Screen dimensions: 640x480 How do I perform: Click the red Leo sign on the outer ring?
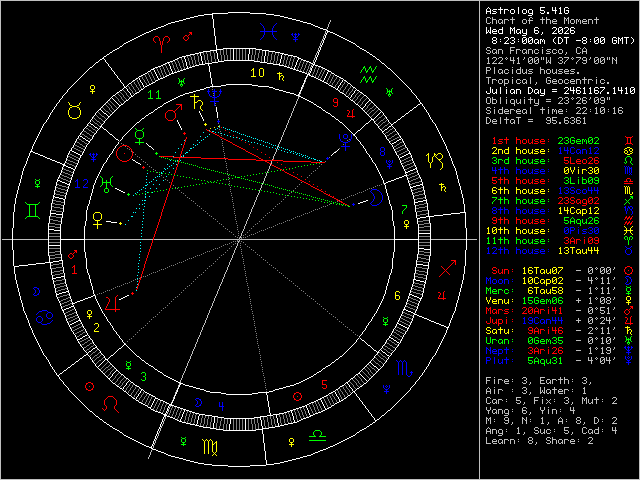110,404
